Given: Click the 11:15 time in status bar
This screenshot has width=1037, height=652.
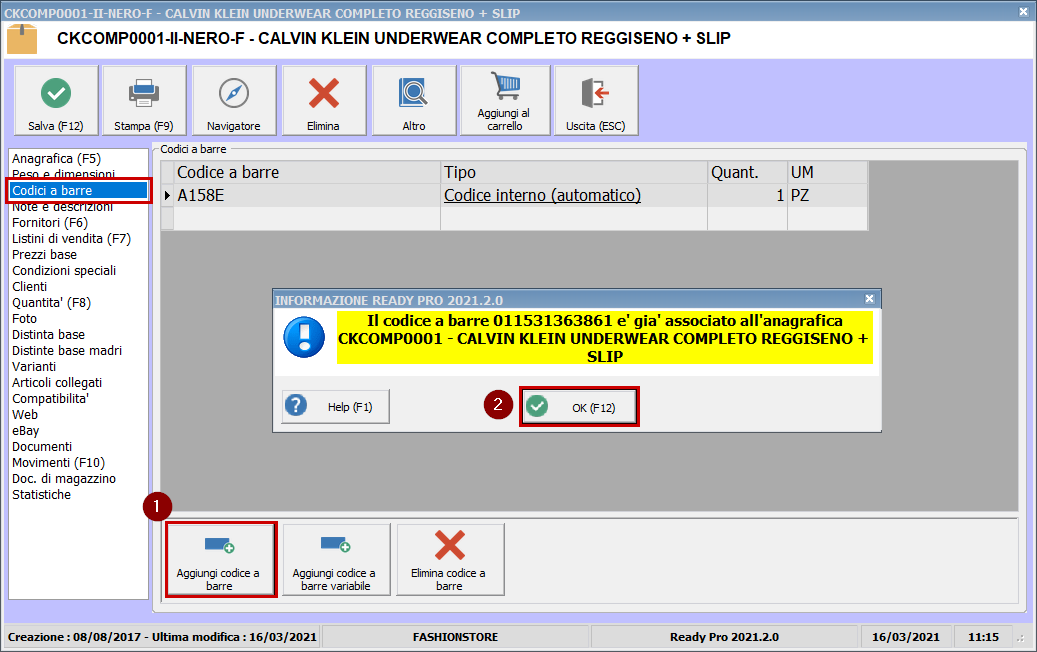Looking at the screenshot, I should tap(983, 637).
